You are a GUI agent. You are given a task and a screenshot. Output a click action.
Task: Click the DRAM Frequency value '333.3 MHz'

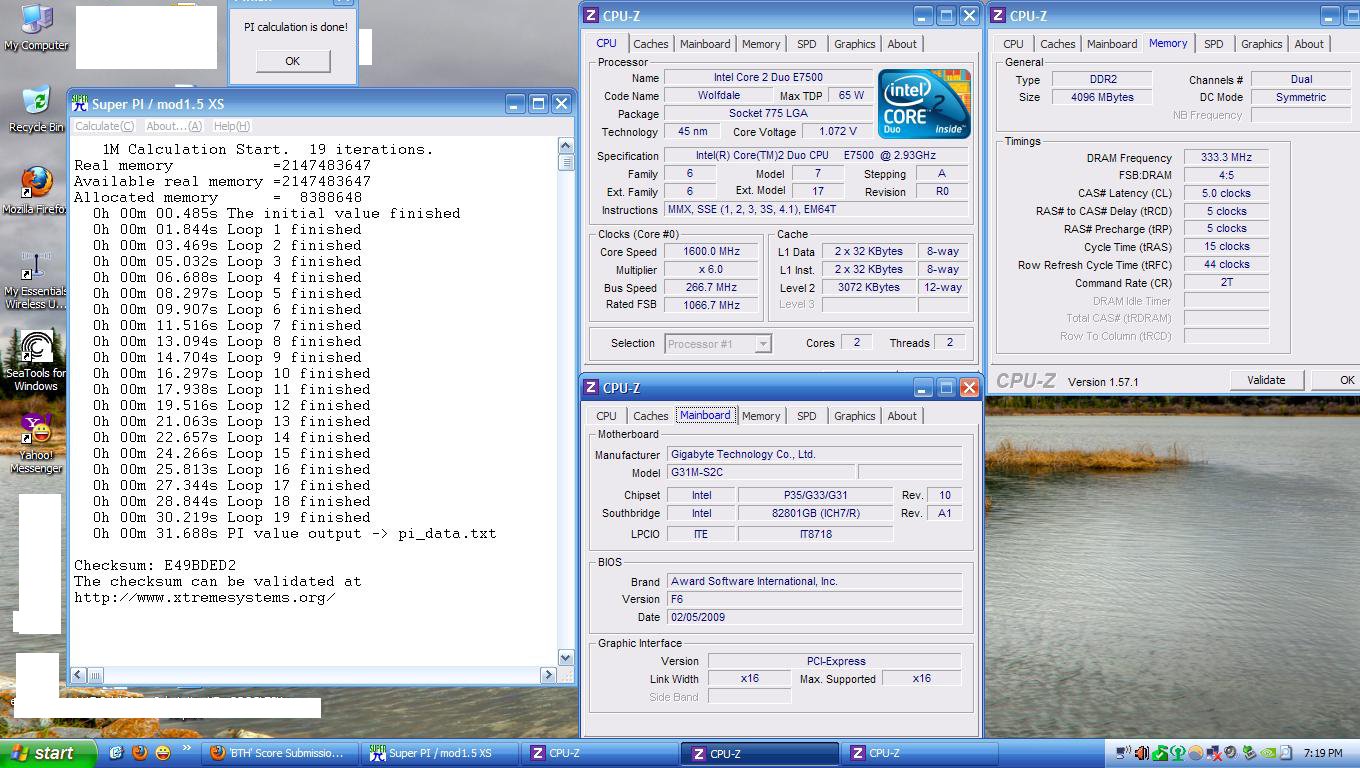click(1226, 158)
